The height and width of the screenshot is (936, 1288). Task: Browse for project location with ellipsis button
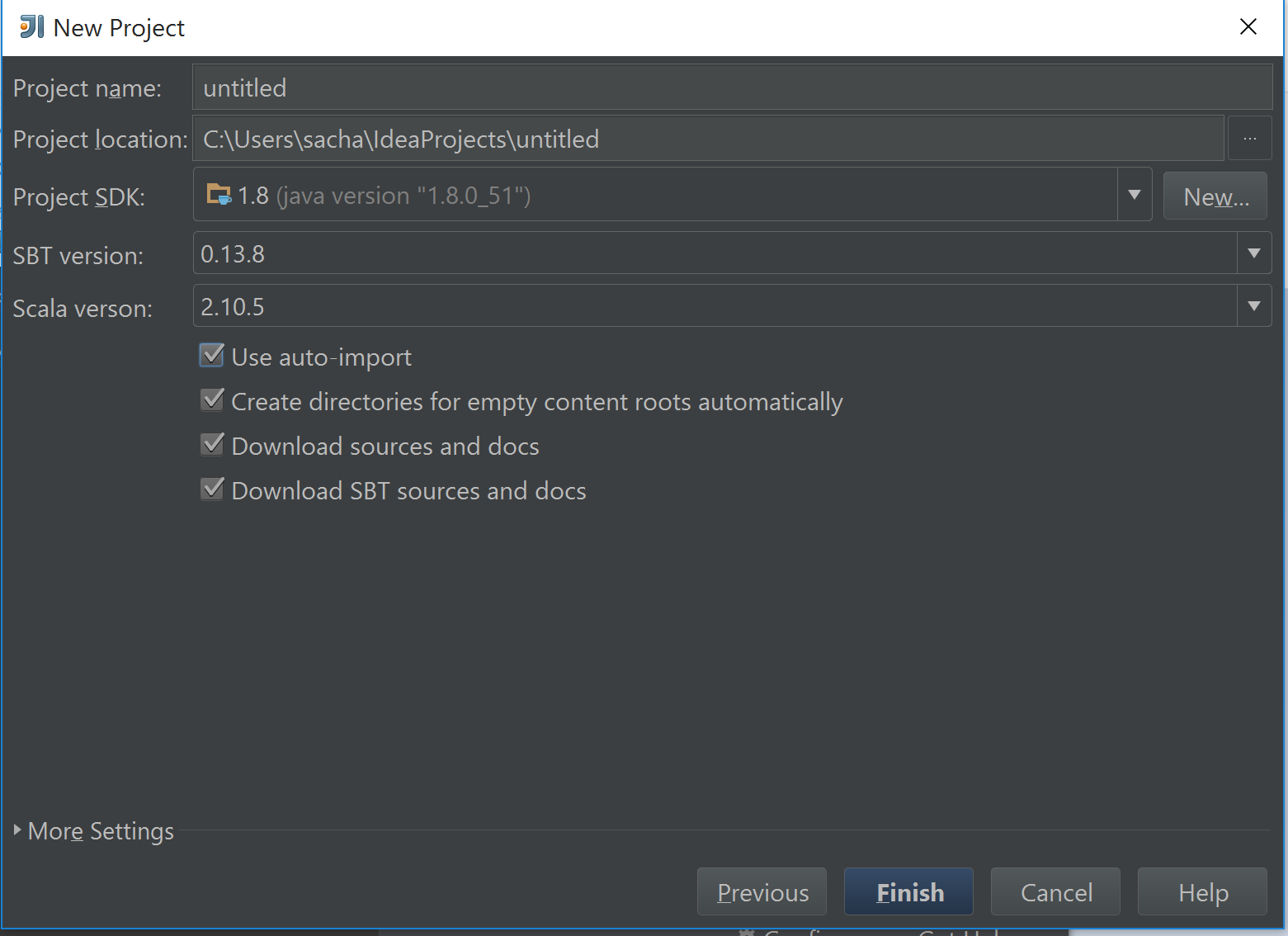point(1250,139)
